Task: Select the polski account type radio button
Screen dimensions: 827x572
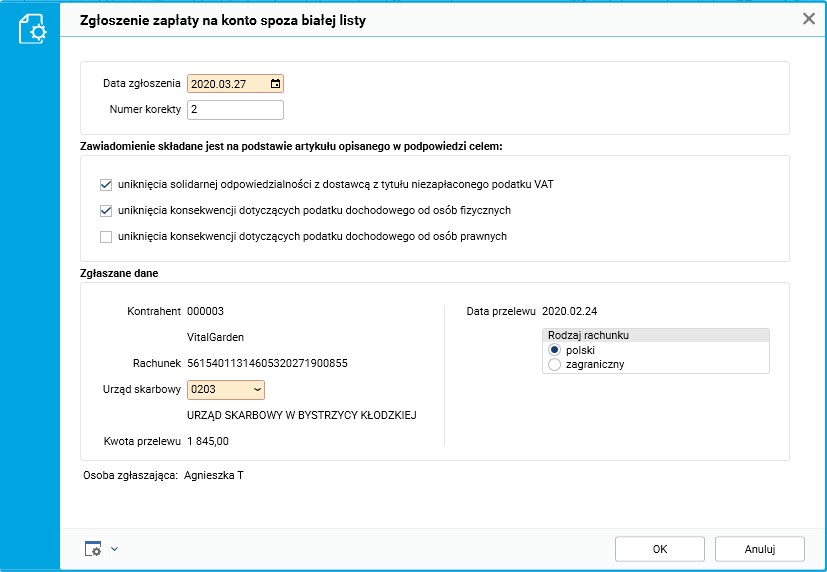Action: coord(555,351)
